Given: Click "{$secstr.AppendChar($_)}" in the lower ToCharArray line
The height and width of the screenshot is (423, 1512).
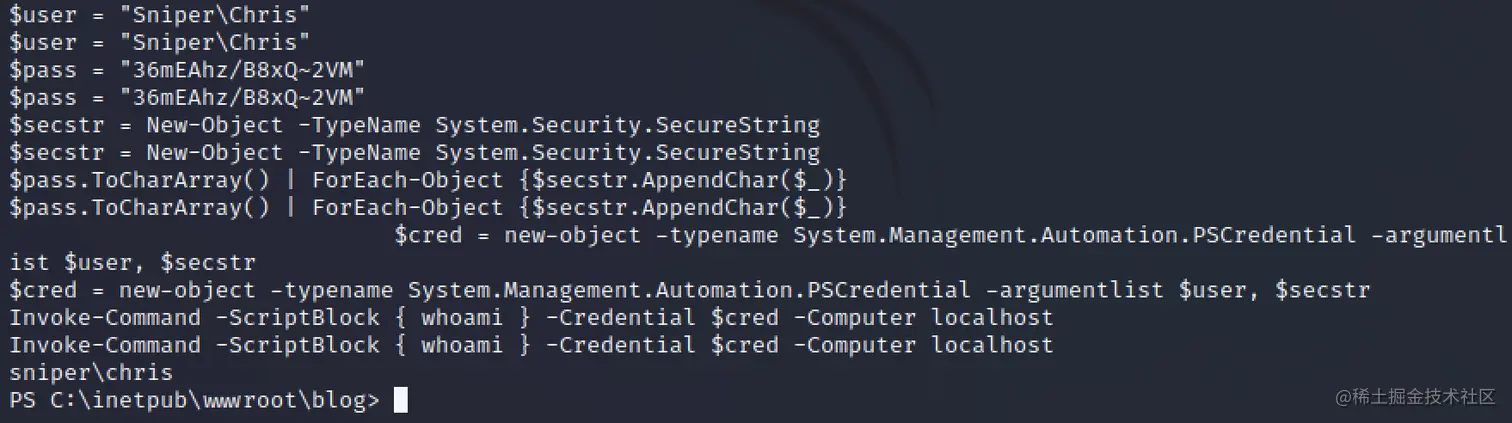Looking at the screenshot, I should point(682,208).
